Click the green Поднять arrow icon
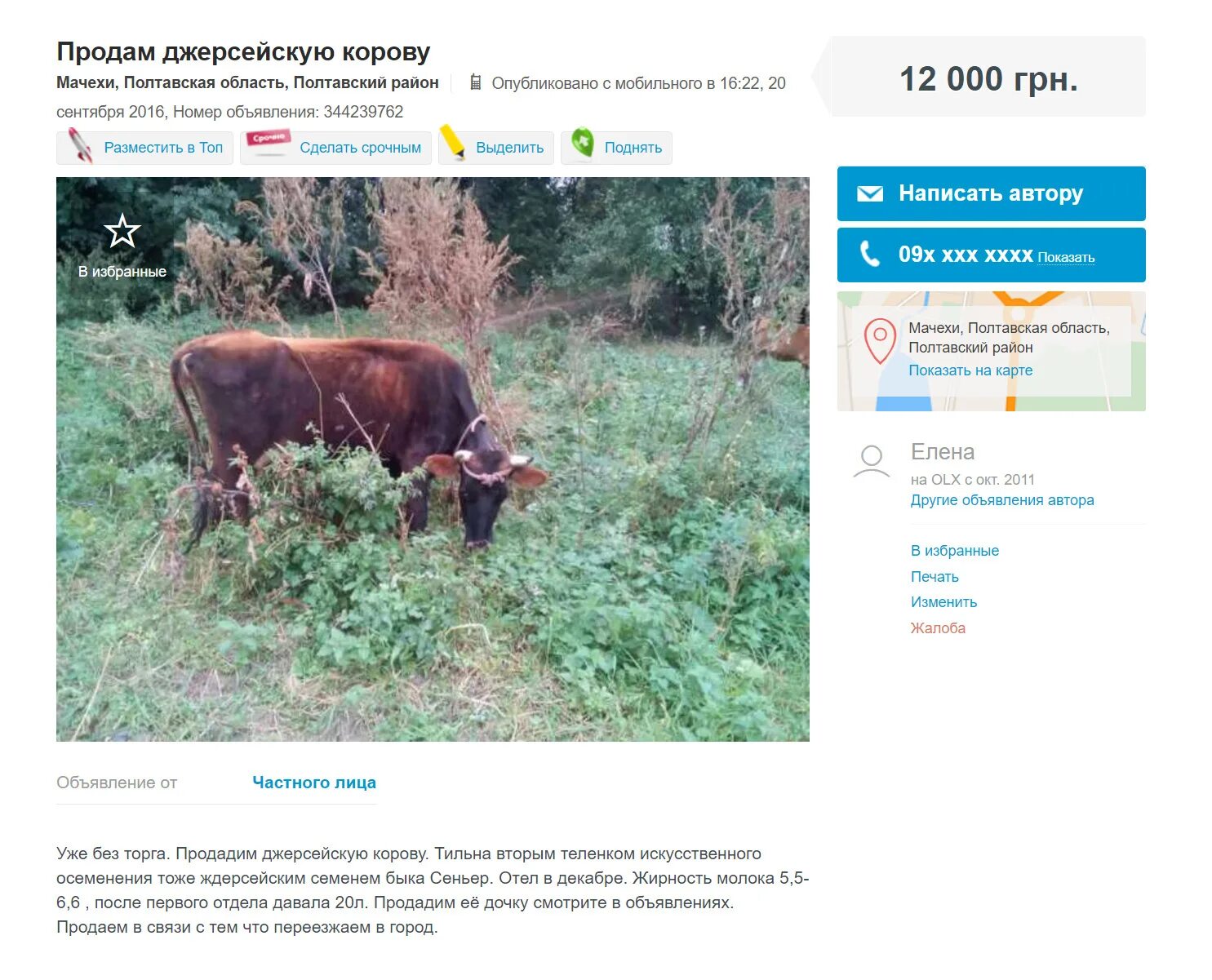This screenshot has width=1212, height=980. point(582,143)
